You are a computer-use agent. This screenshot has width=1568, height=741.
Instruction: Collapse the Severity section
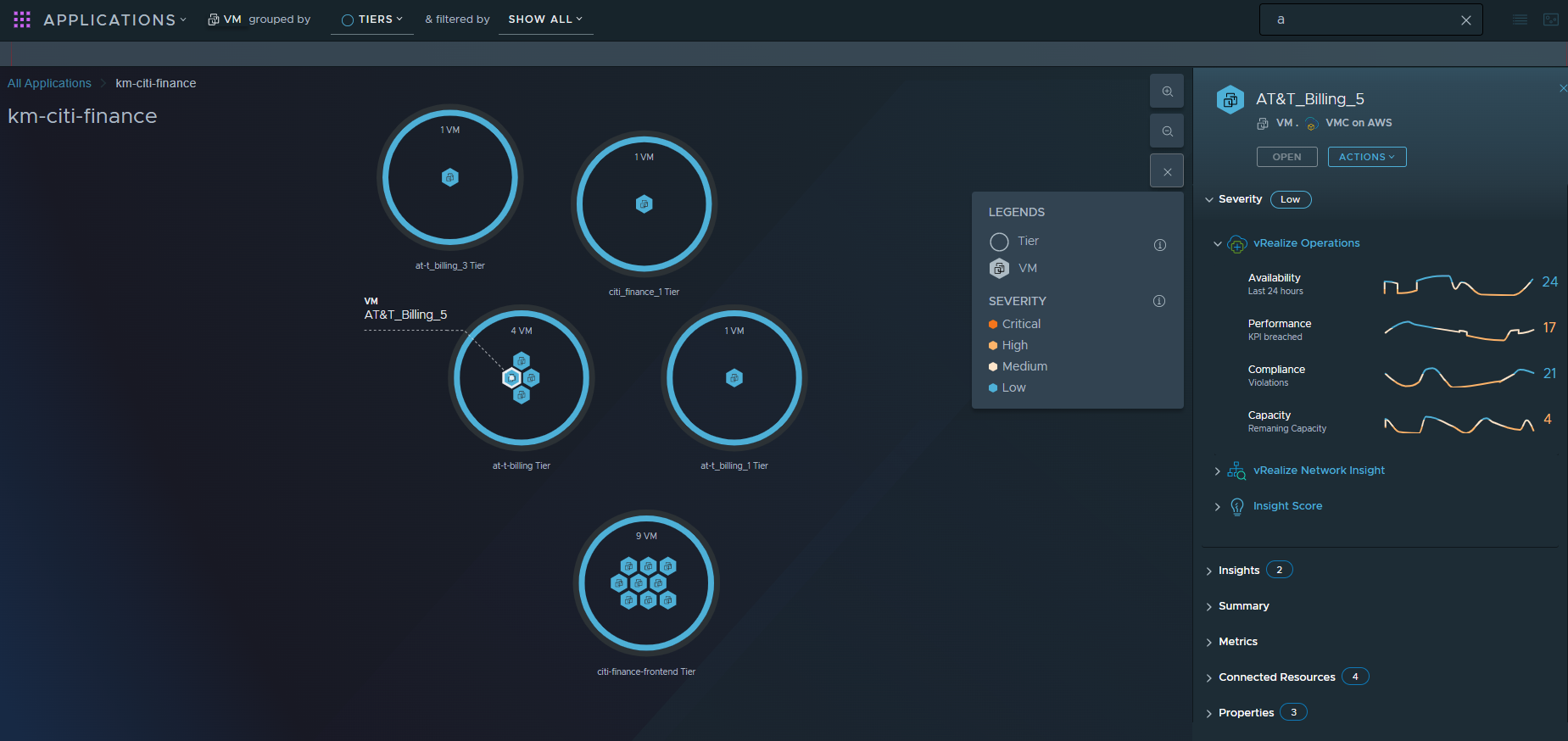click(1209, 200)
